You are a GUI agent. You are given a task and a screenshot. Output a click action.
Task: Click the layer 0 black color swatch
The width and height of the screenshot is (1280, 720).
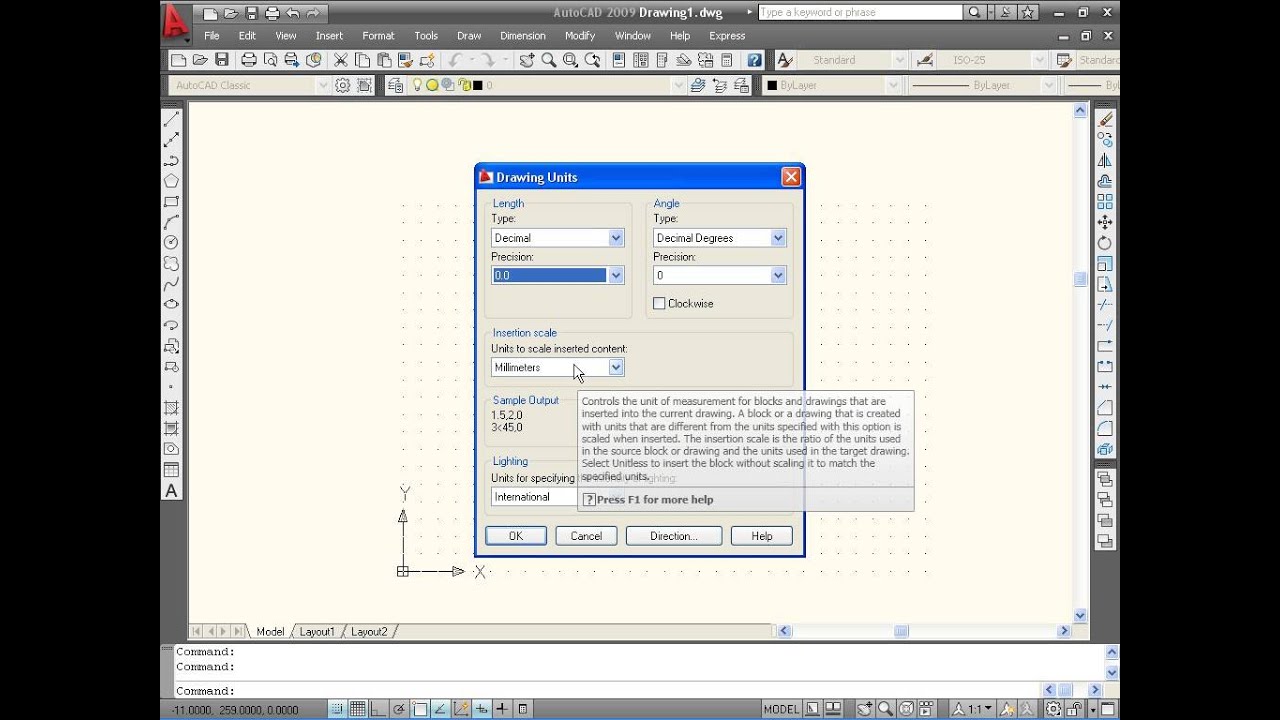pyautogui.click(x=478, y=85)
